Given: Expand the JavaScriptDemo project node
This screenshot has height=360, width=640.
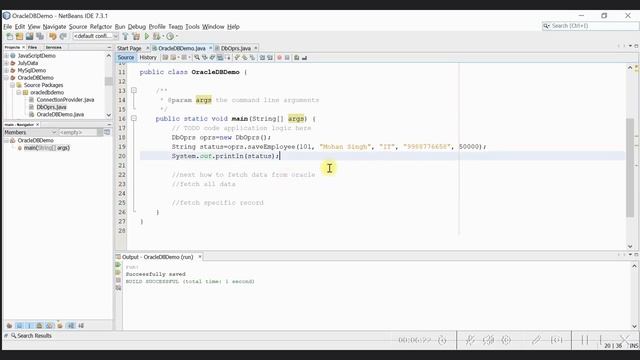Looking at the screenshot, I should [x=7, y=56].
